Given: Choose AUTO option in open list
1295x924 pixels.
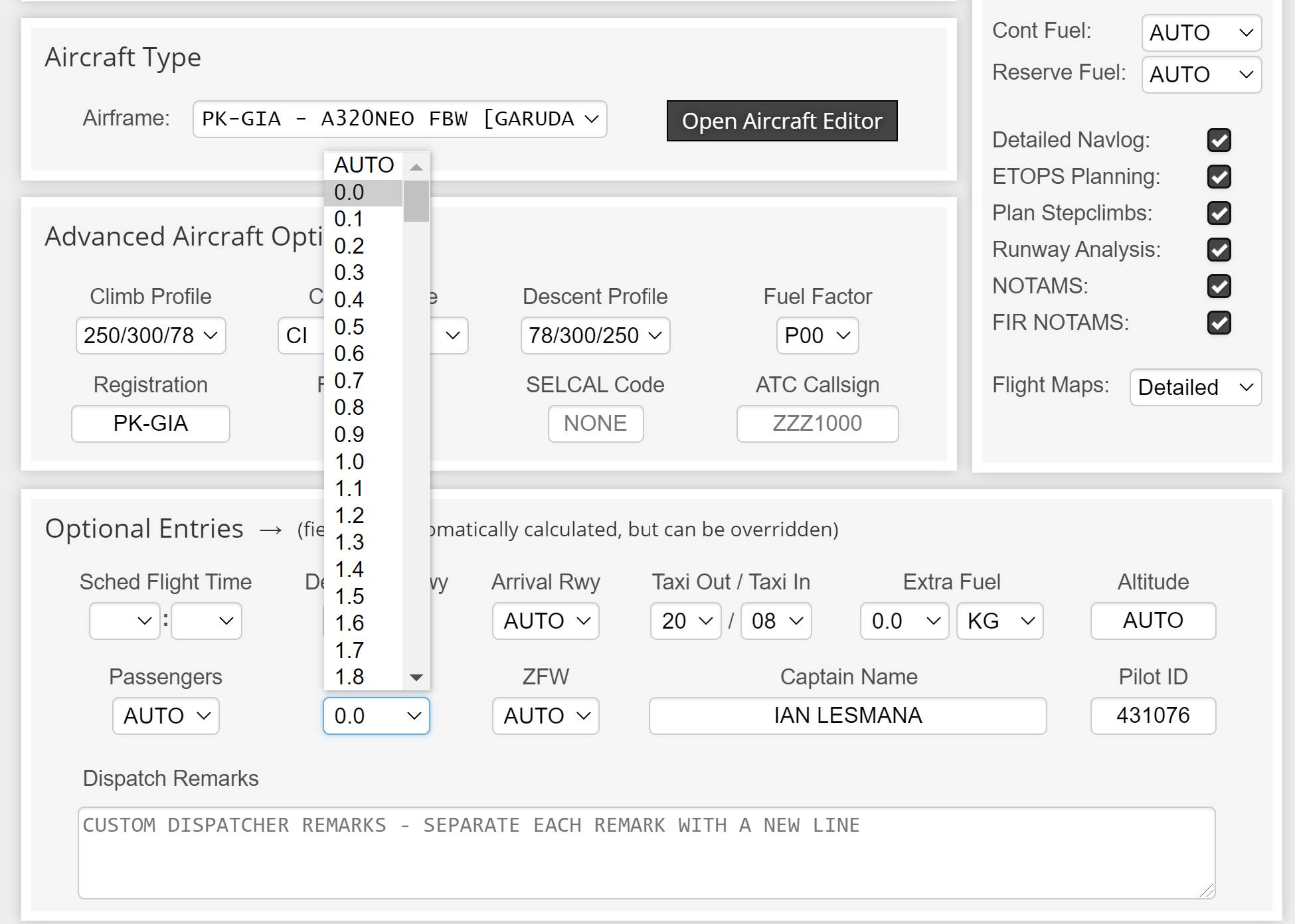Looking at the screenshot, I should coord(364,165).
